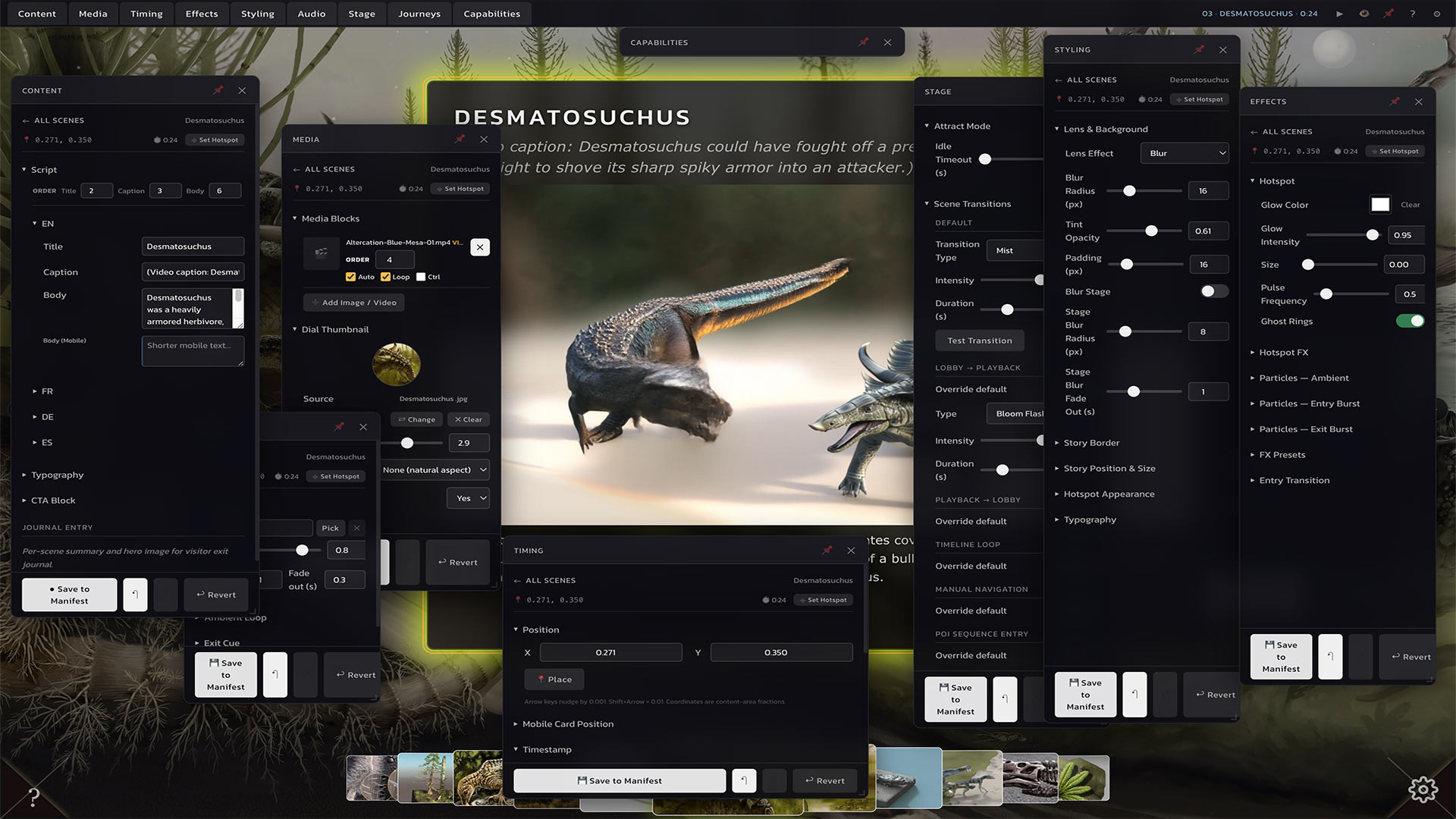Click the Position X input field

611,652
